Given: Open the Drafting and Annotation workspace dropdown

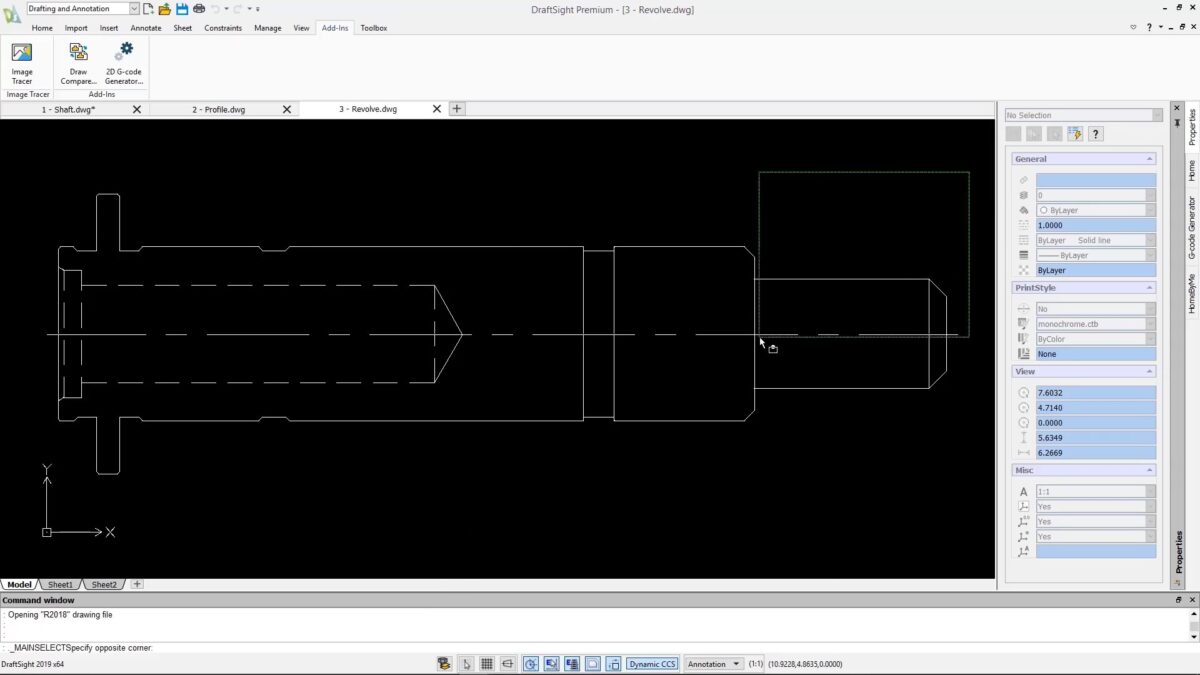Looking at the screenshot, I should coord(83,9).
